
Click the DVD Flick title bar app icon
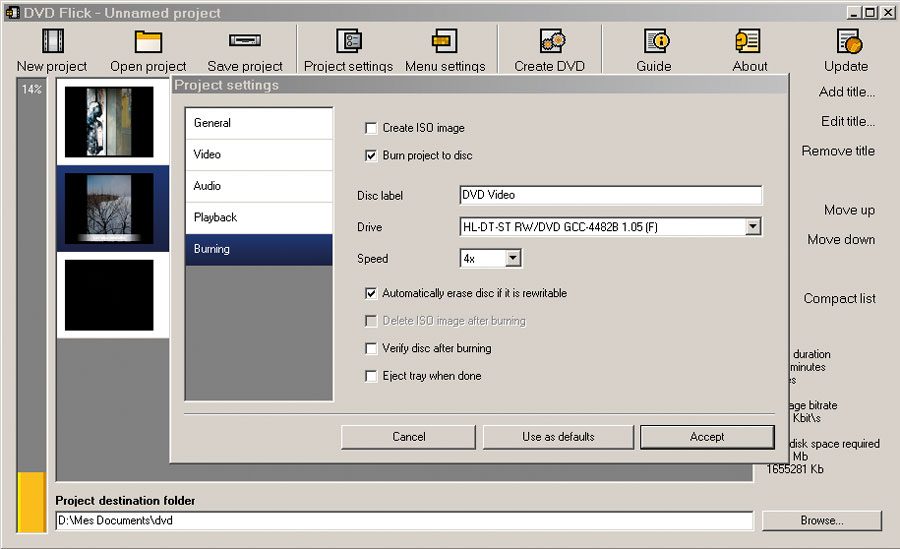click(12, 12)
